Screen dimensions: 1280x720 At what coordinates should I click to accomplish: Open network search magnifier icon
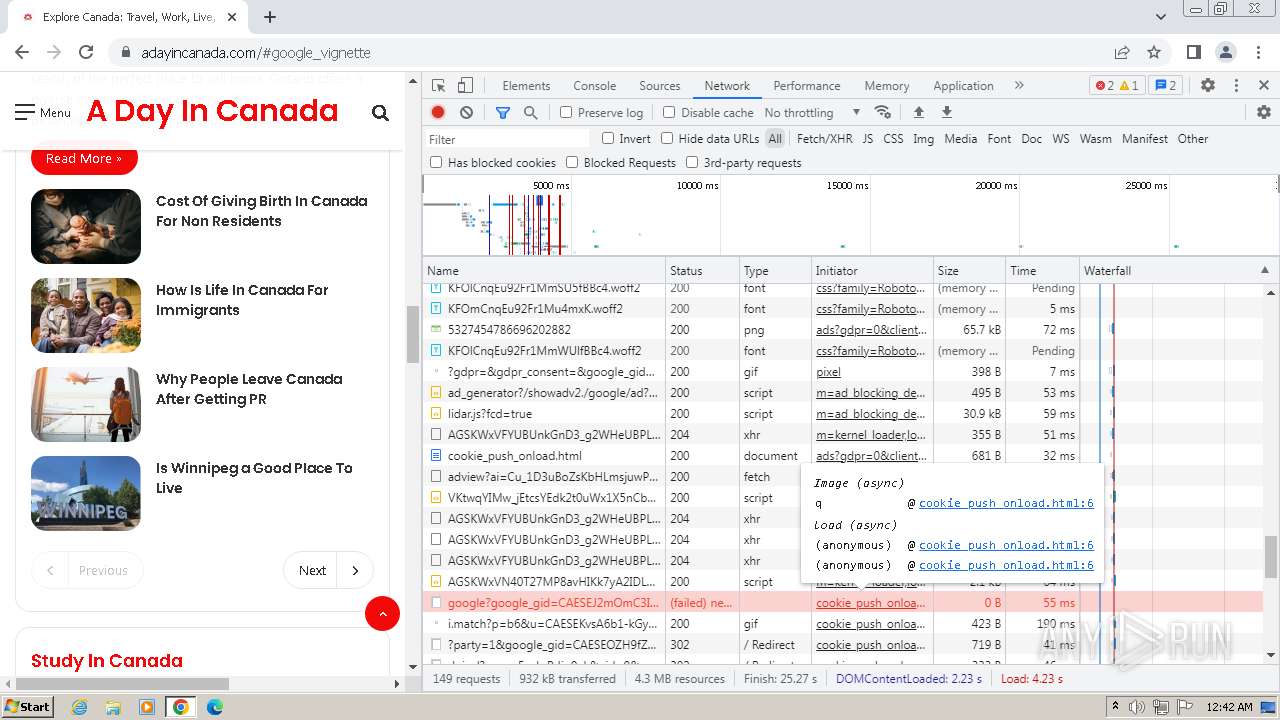pyautogui.click(x=531, y=113)
